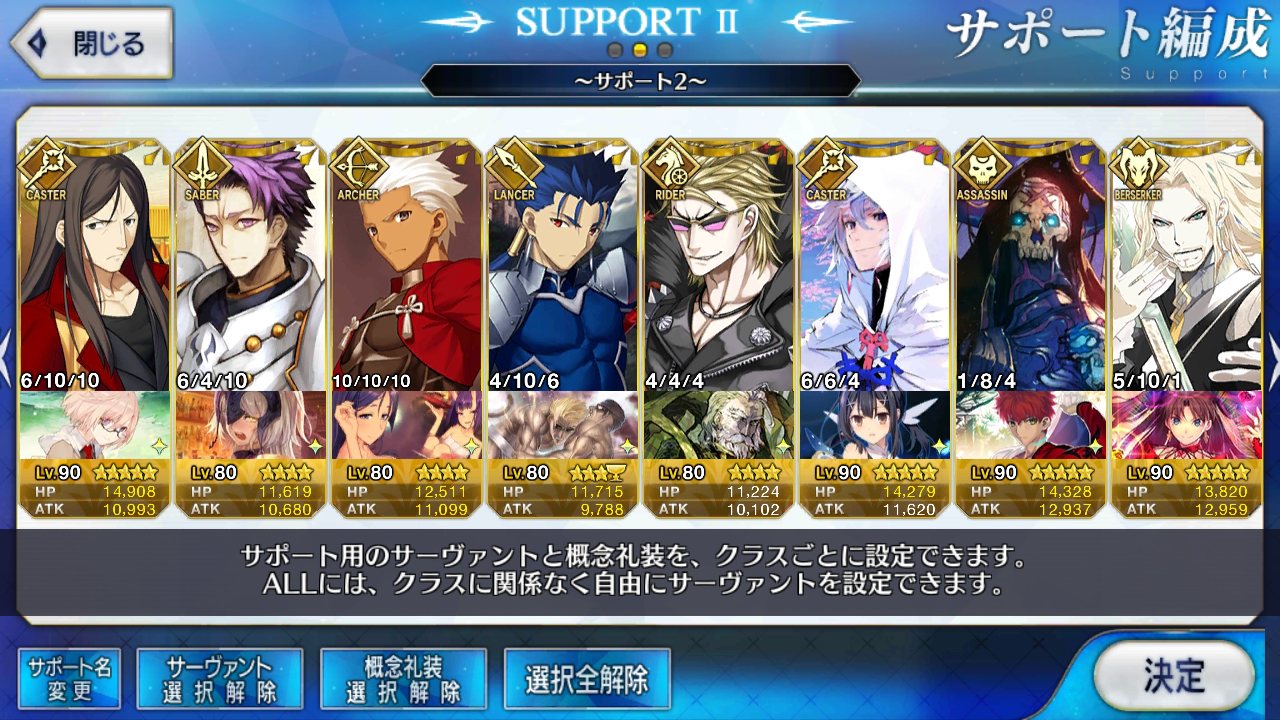
Task: Select the white-hooded Caster class icon
Action: 825,162
